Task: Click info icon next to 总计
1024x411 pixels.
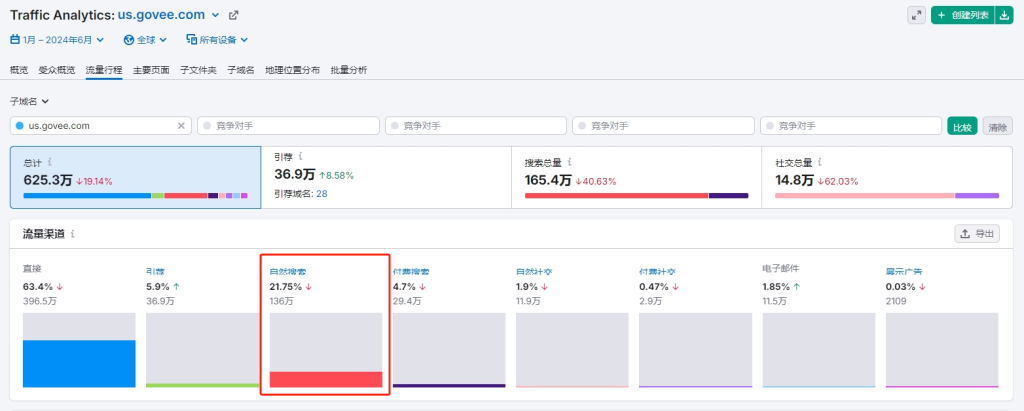Action: (x=49, y=162)
